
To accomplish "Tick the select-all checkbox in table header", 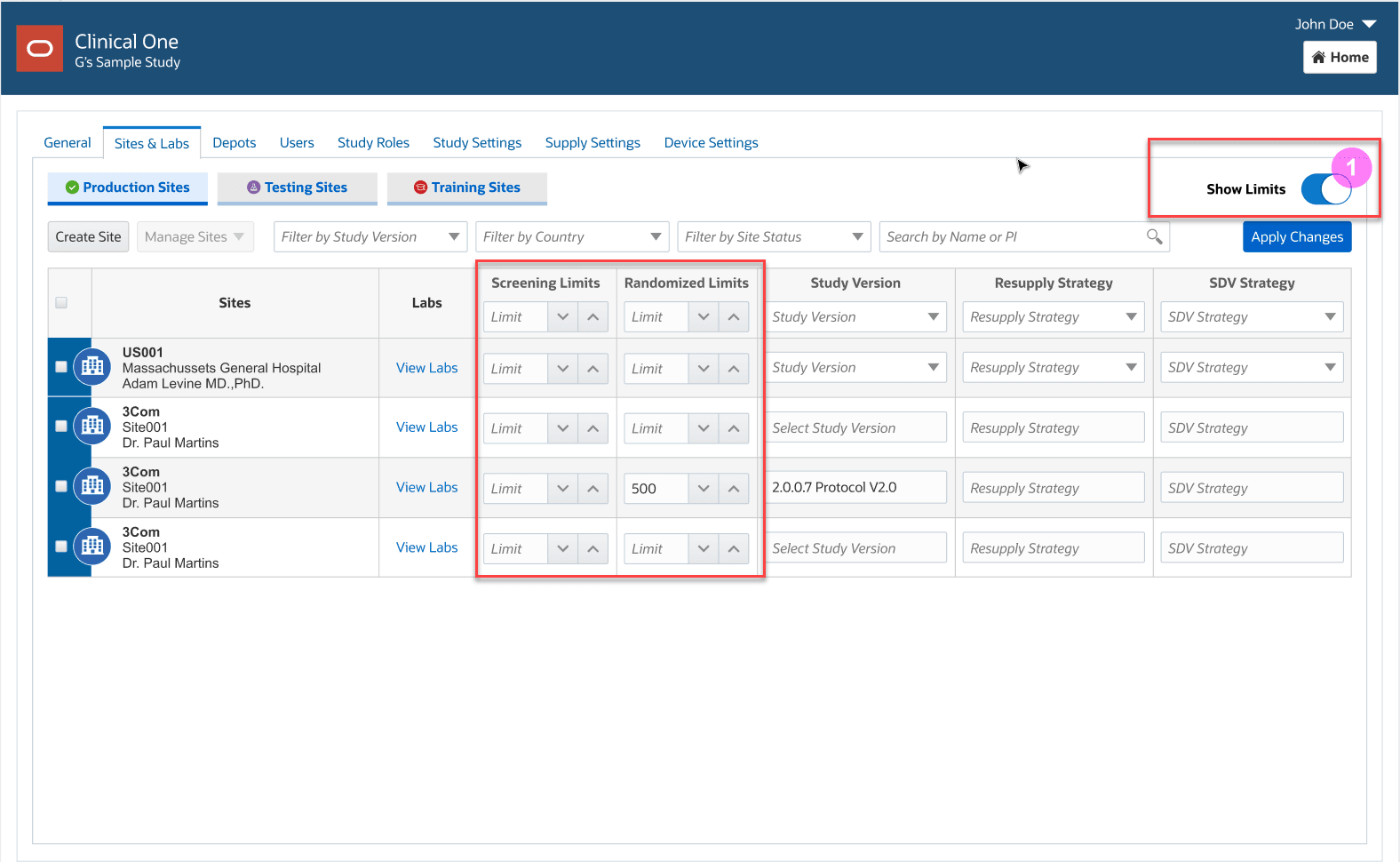I will [x=61, y=303].
